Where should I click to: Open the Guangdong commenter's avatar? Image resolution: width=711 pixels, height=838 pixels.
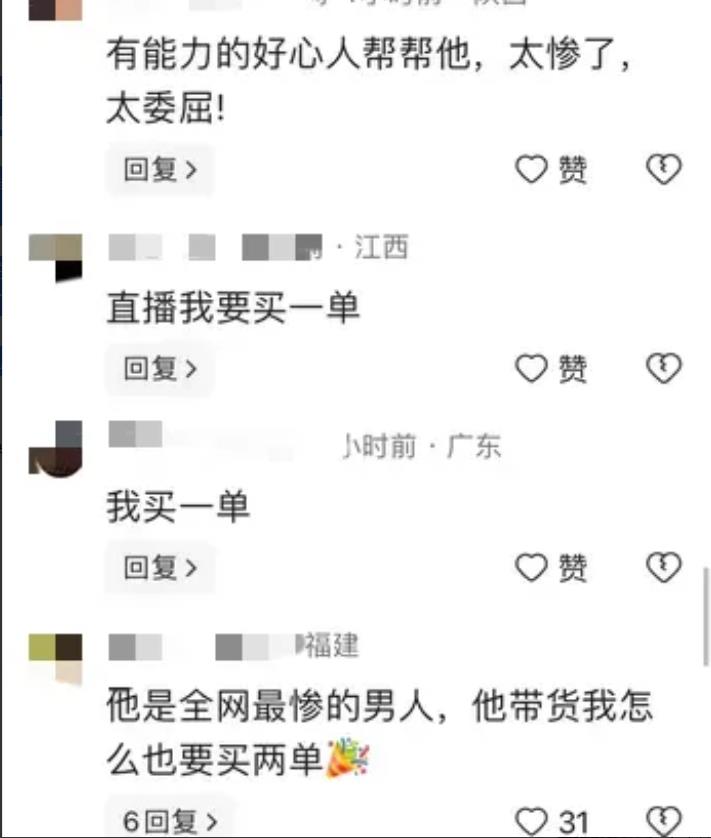[55, 448]
